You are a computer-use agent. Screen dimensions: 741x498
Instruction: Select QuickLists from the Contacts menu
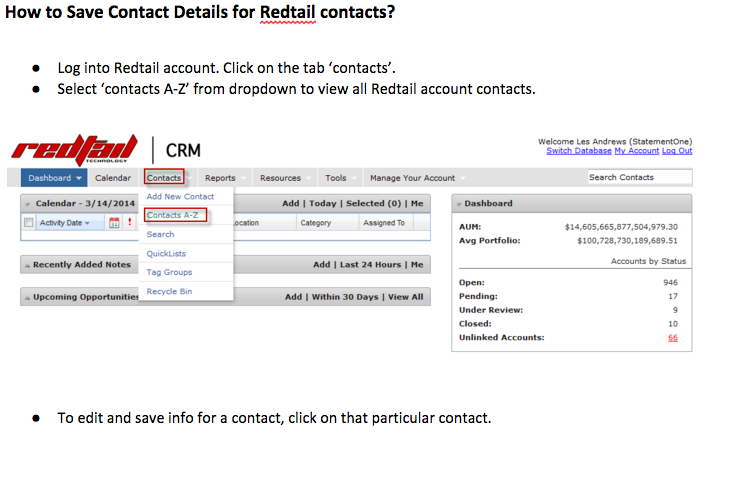[x=166, y=253]
